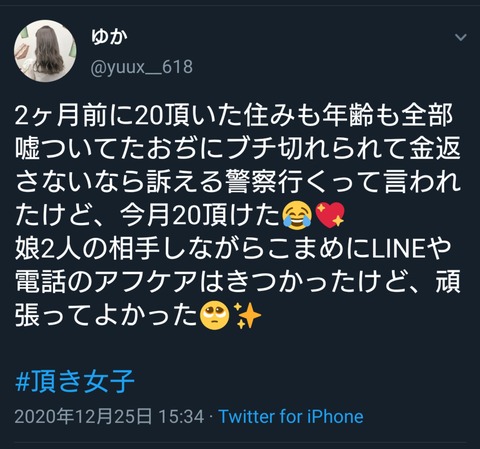
Task: Click the first line starting 2ヶ月前に20頂いた
Action: (x=234, y=116)
